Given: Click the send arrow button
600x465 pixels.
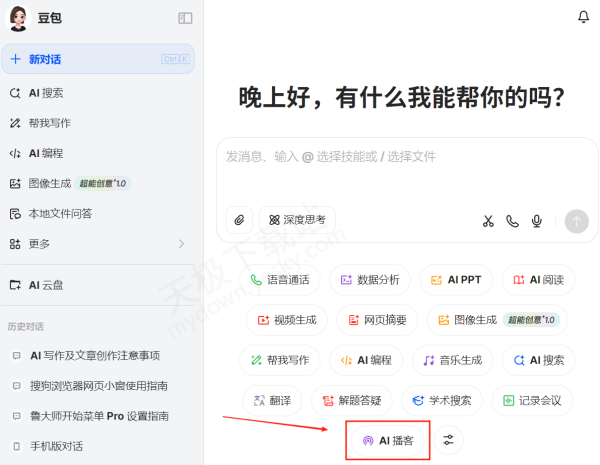Looking at the screenshot, I should [577, 221].
